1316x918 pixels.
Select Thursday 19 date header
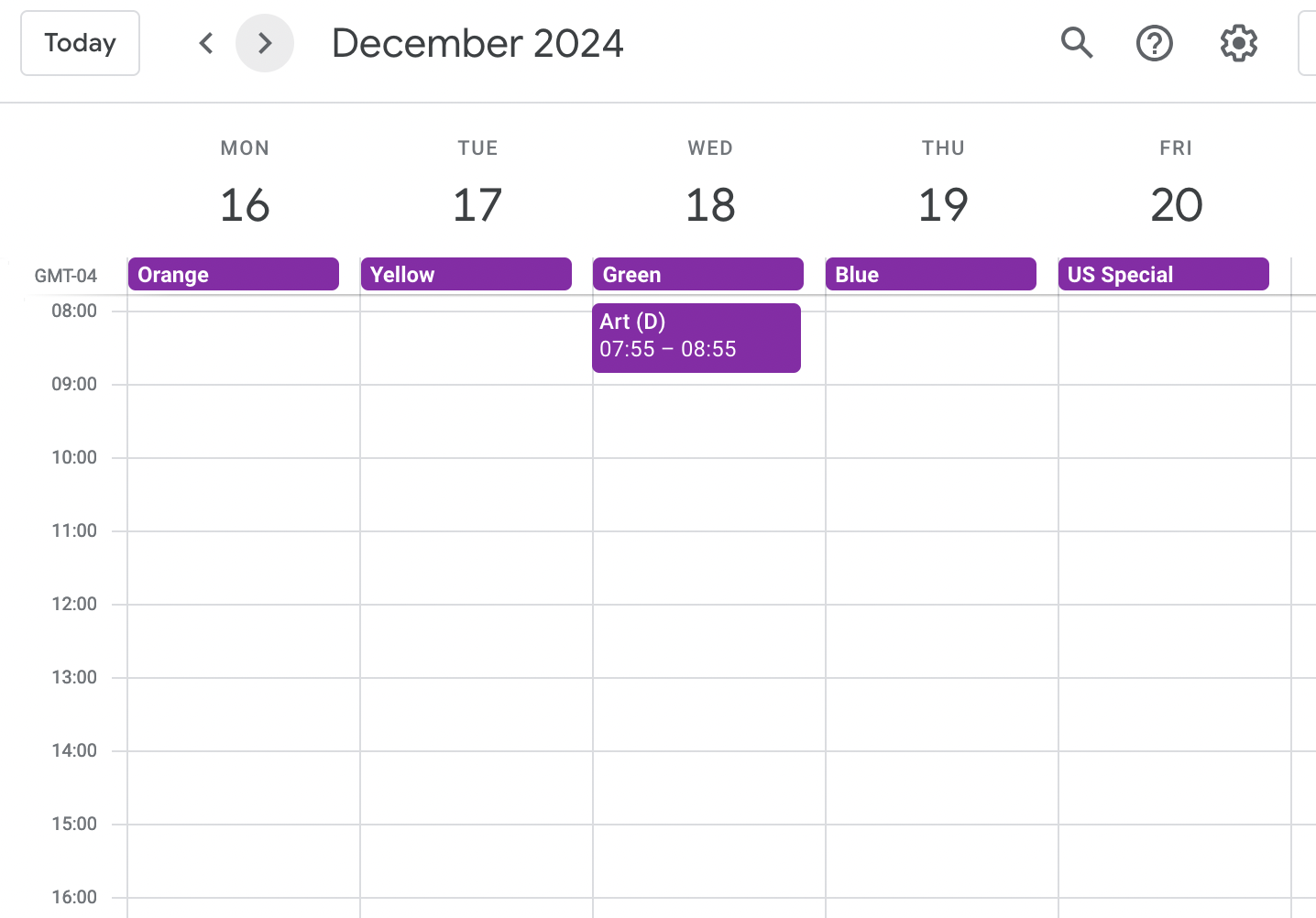coord(943,204)
